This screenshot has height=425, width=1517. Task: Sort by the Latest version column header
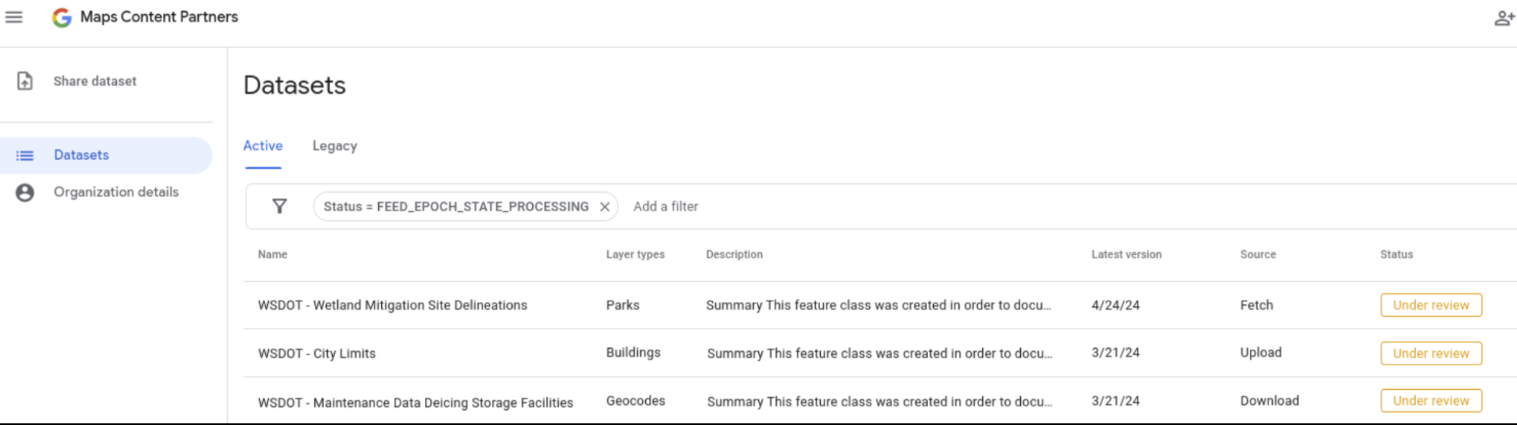point(1126,255)
